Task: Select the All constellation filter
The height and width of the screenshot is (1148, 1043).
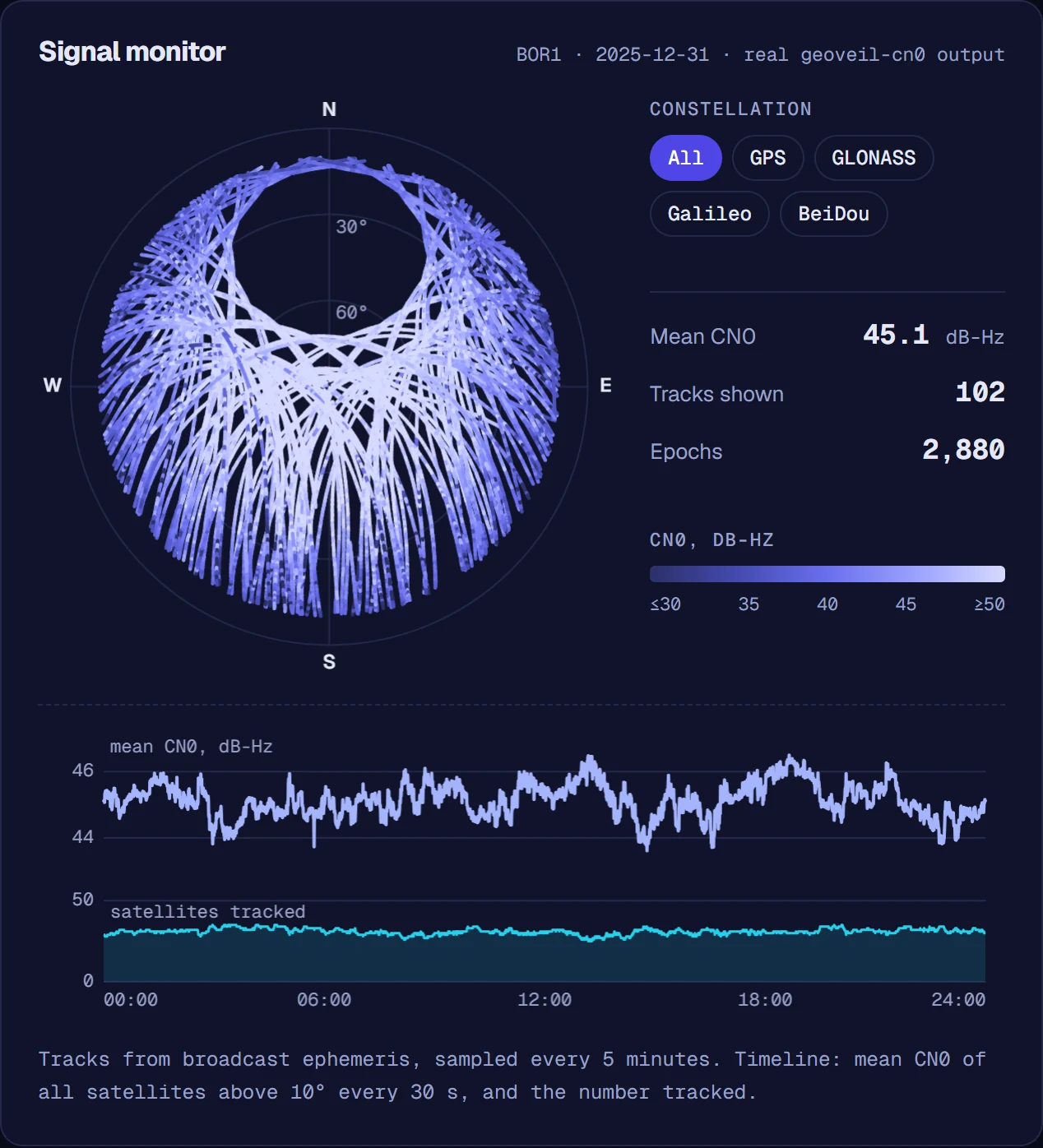Action: point(685,158)
